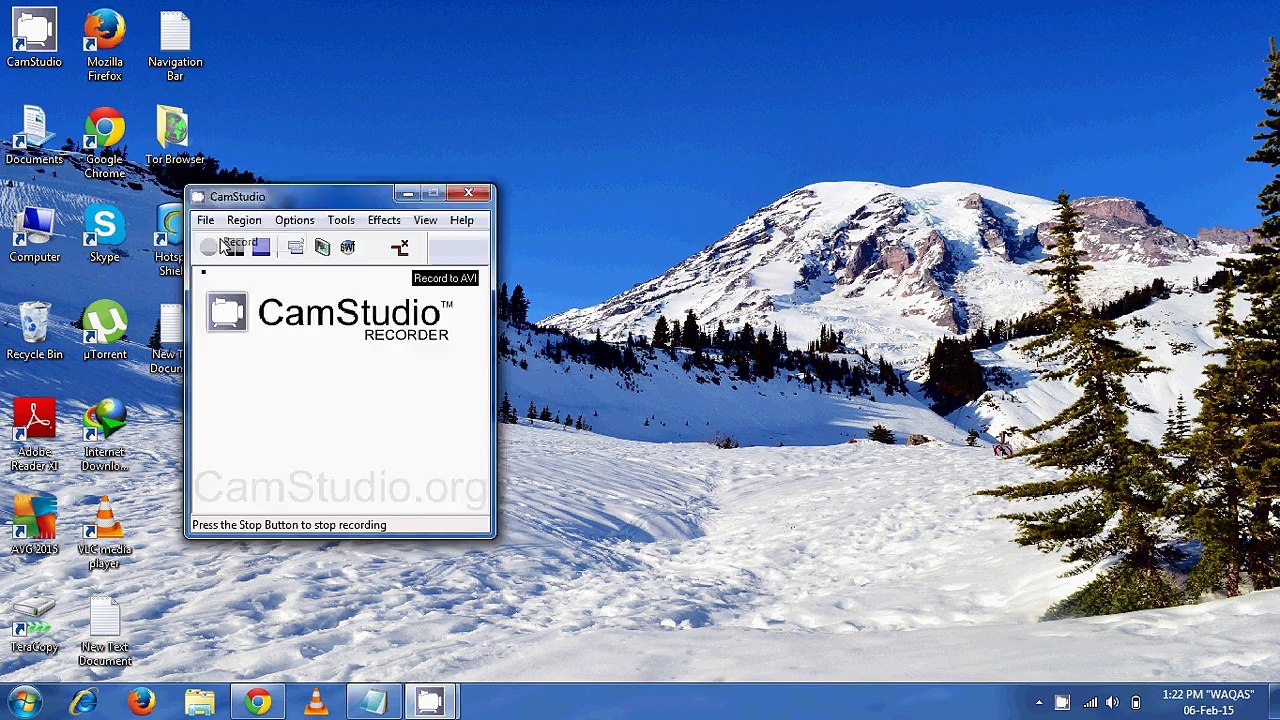Minimize the CamStudio window
The image size is (1280, 720).
tap(407, 193)
